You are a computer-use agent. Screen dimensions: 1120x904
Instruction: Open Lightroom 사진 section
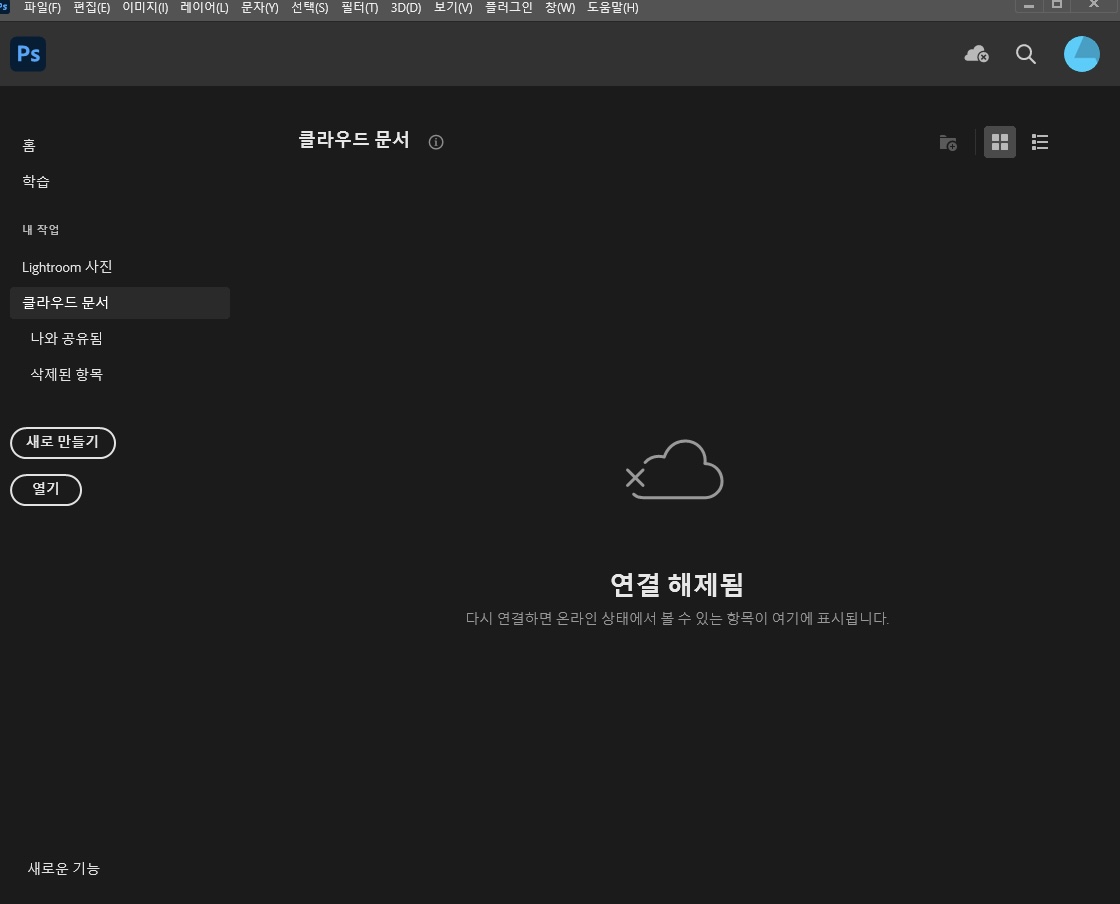click(x=67, y=267)
